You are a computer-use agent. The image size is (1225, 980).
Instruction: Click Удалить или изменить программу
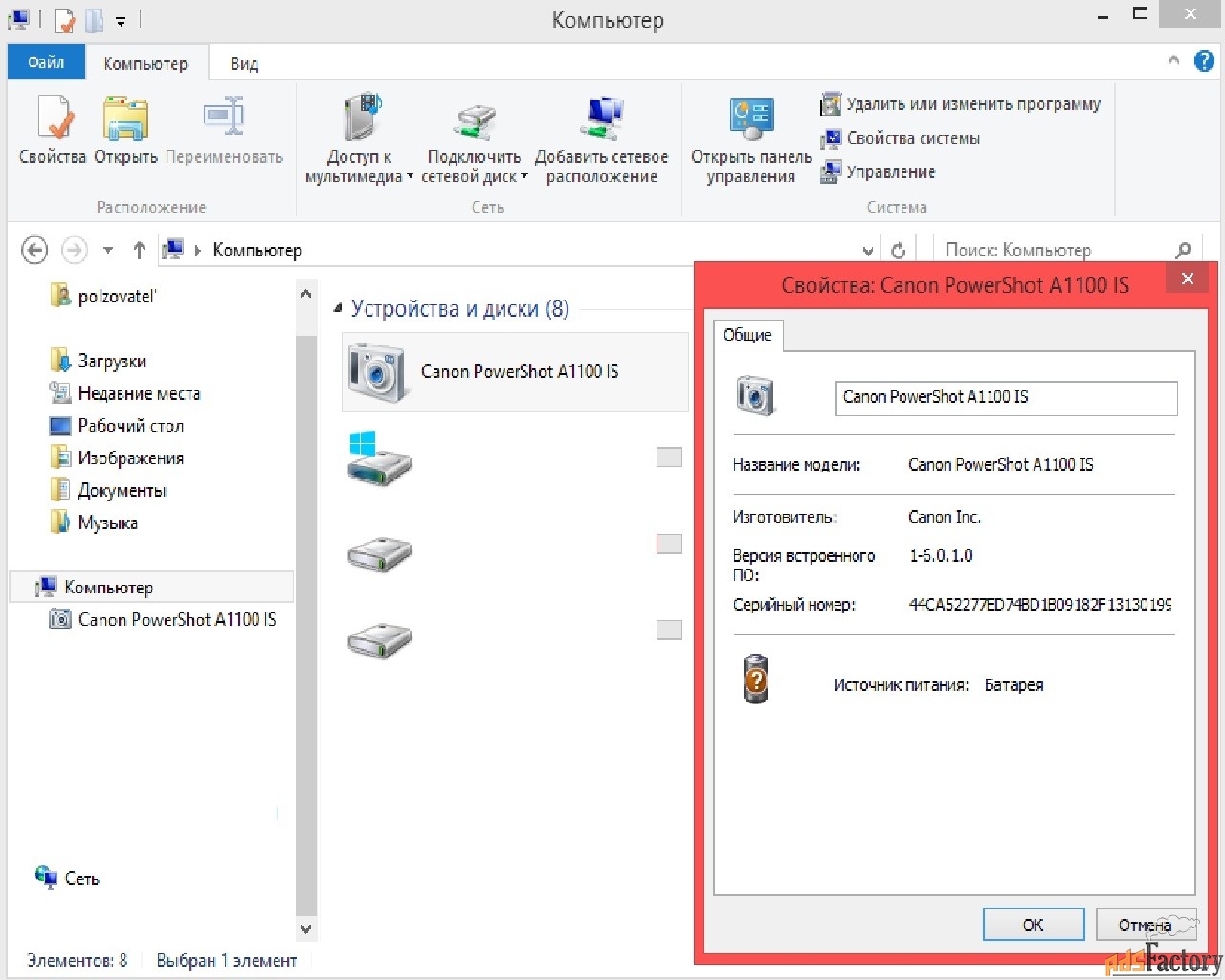(961, 104)
